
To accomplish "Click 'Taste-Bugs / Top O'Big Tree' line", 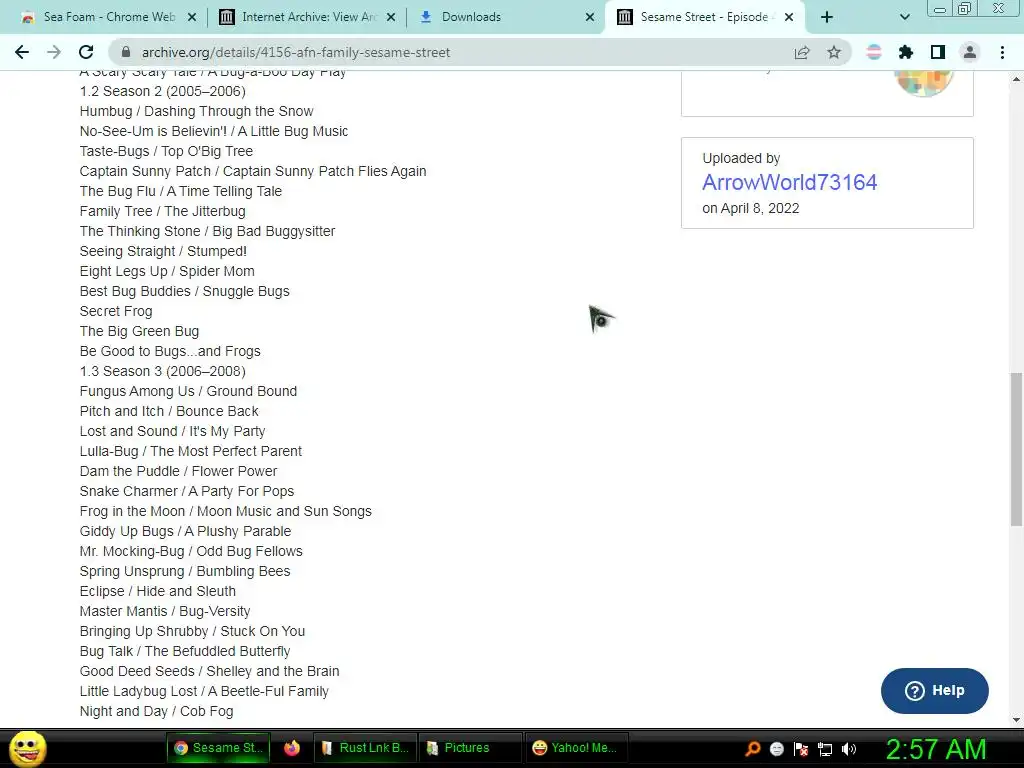I will pos(166,151).
